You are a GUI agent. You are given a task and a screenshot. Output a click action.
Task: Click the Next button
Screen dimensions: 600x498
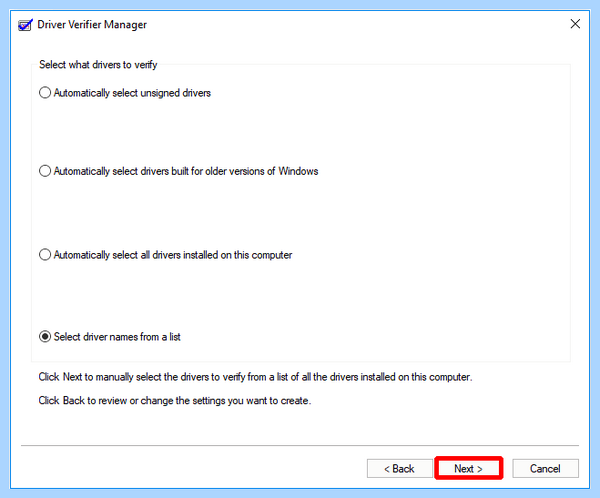click(468, 468)
